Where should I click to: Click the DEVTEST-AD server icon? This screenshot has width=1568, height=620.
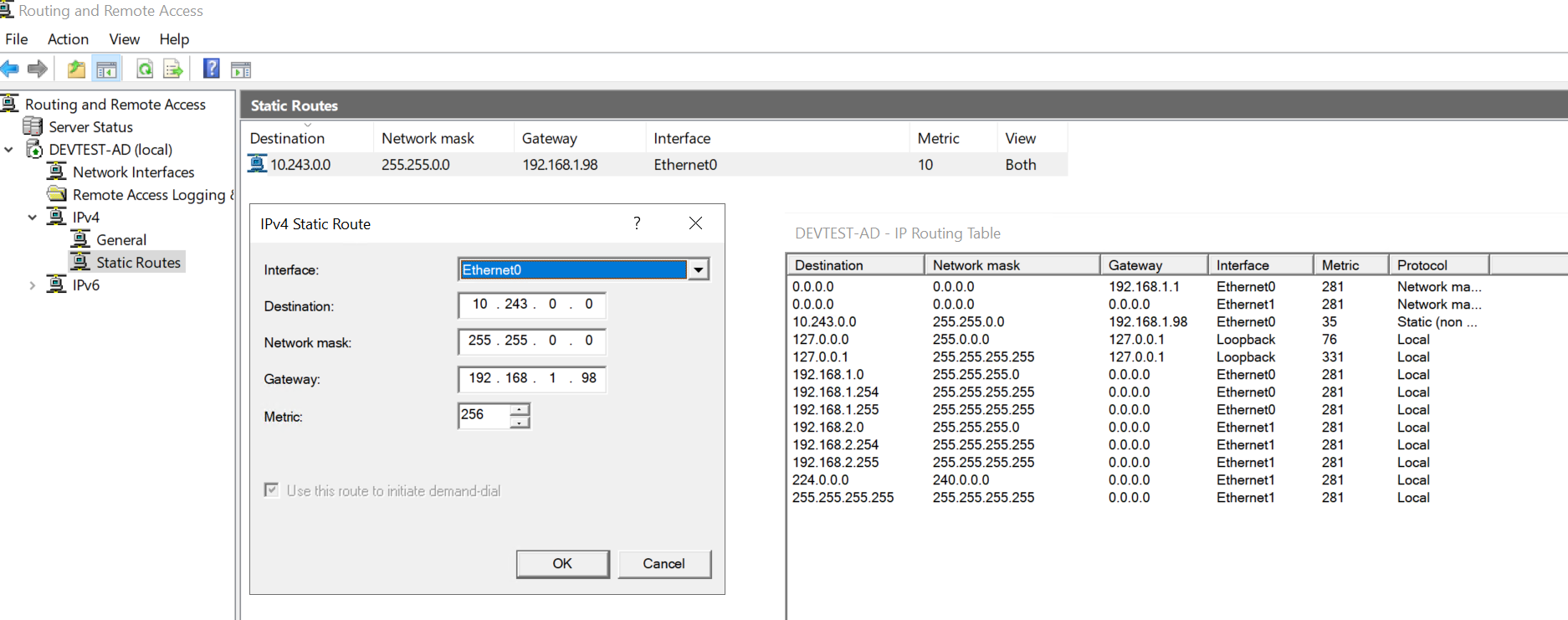[34, 149]
